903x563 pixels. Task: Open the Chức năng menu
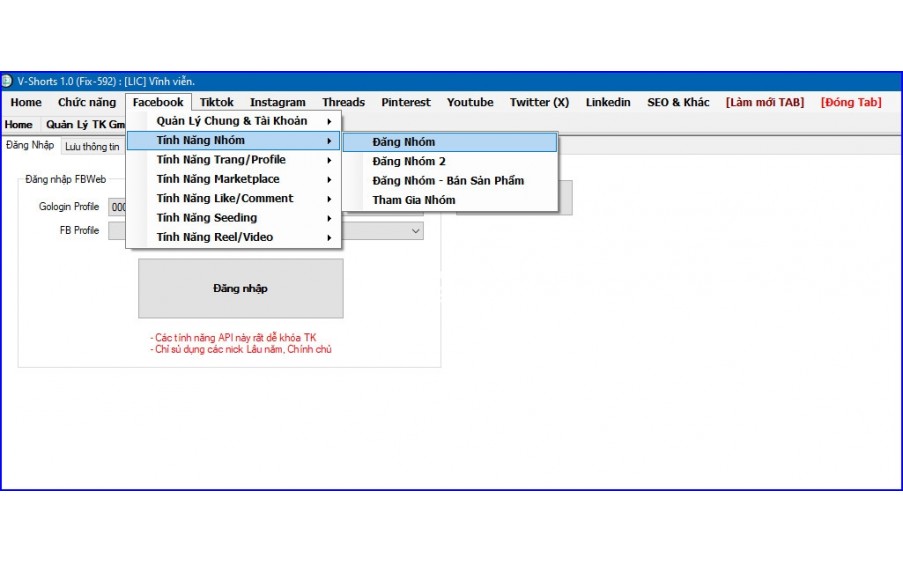87,102
